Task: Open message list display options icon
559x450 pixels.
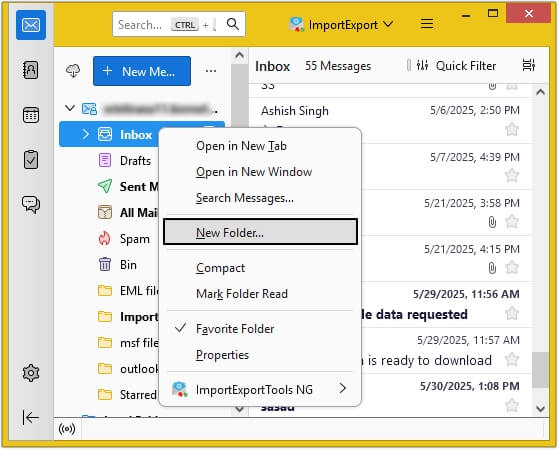Action: tap(528, 65)
